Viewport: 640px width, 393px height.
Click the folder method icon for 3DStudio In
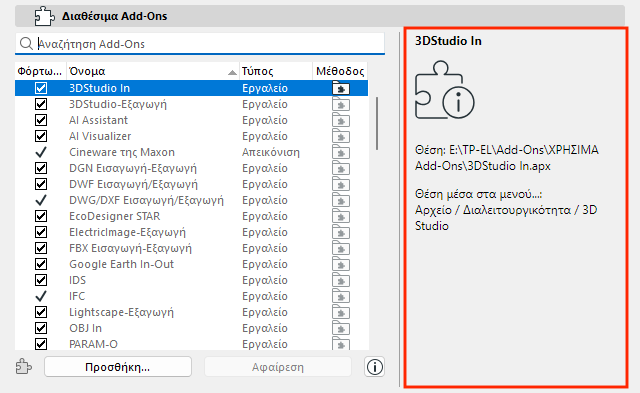click(341, 88)
